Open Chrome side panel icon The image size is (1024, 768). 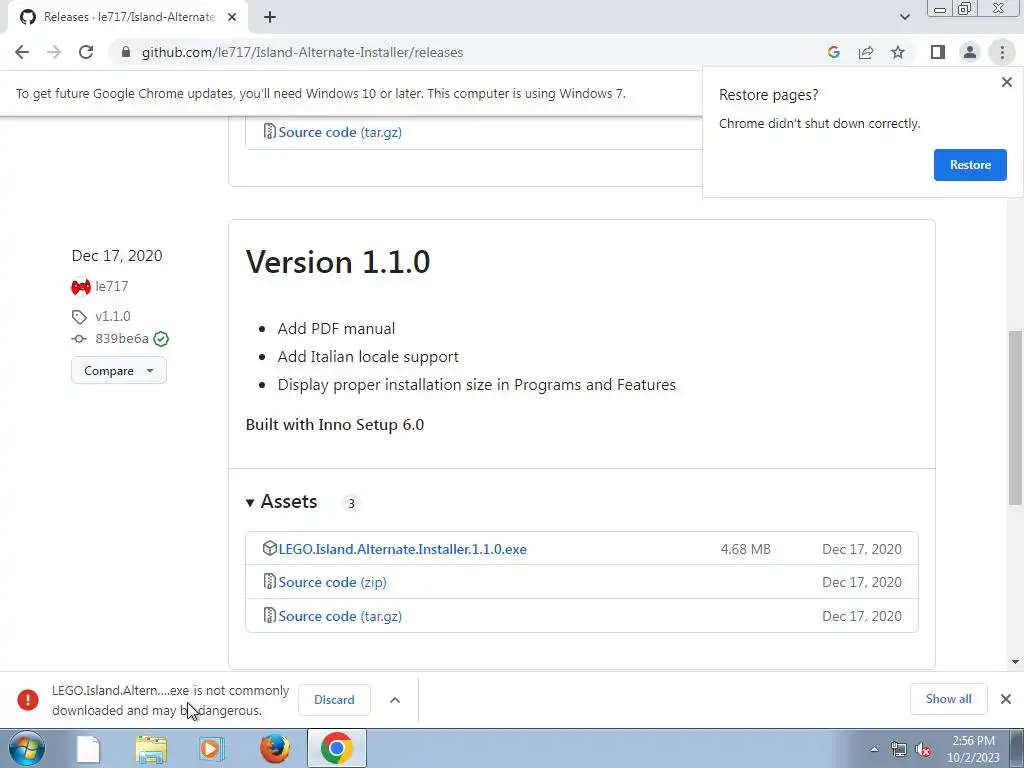coord(938,52)
